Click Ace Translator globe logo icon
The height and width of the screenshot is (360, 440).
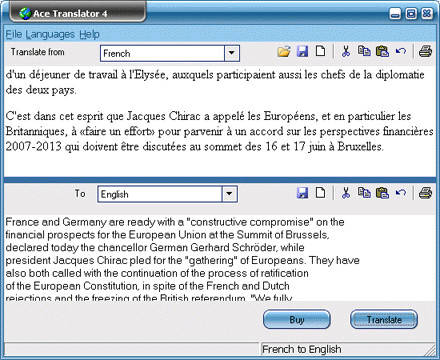[25, 13]
